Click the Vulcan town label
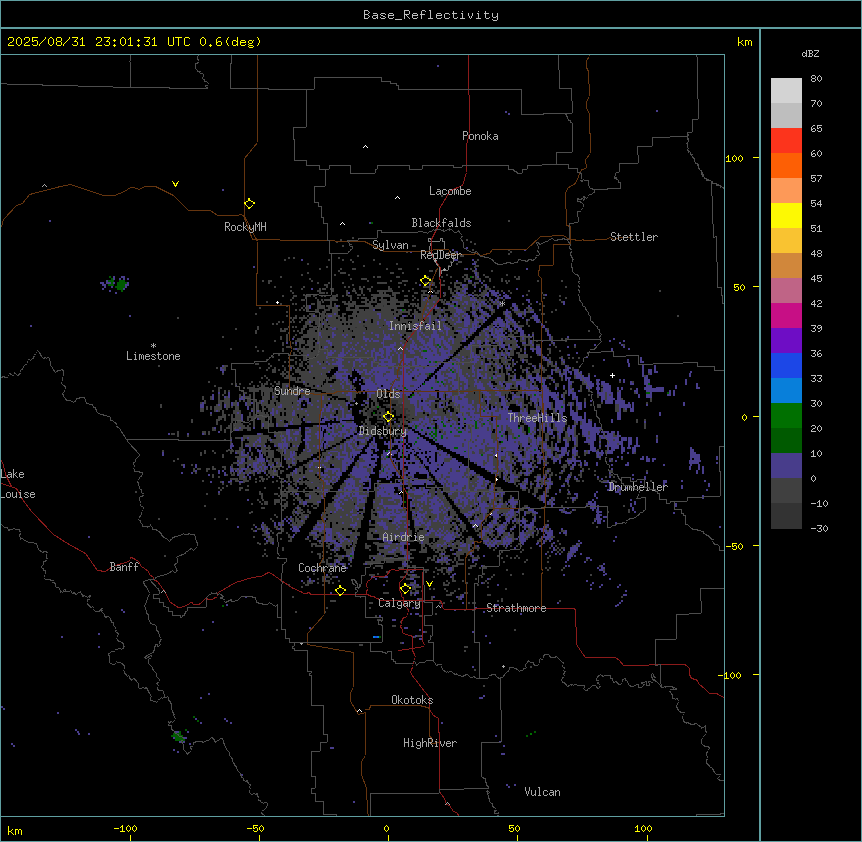This screenshot has width=862, height=842. pos(542,792)
